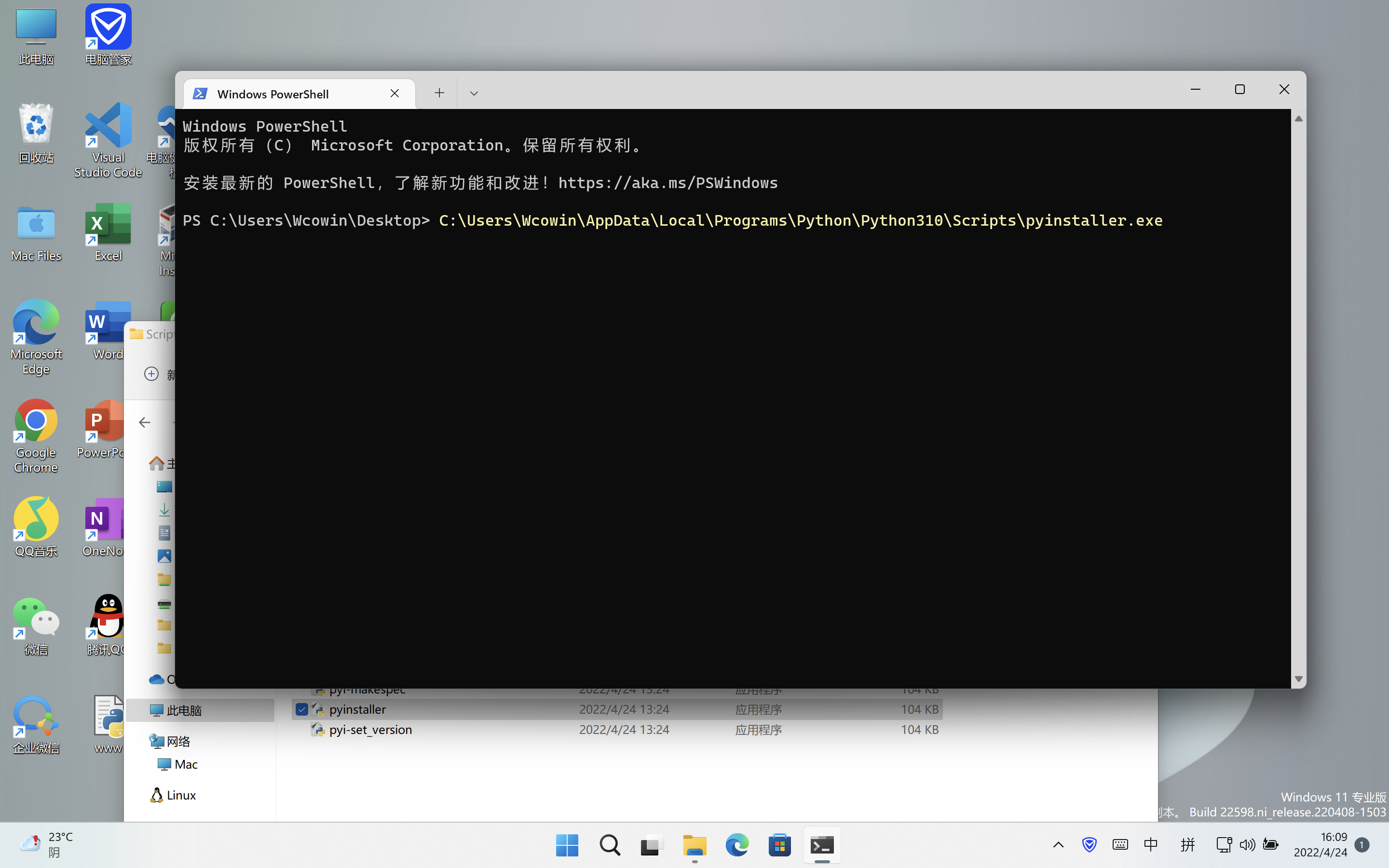The width and height of the screenshot is (1389, 868).
Task: Click Explorer back navigation arrow
Action: tap(145, 422)
